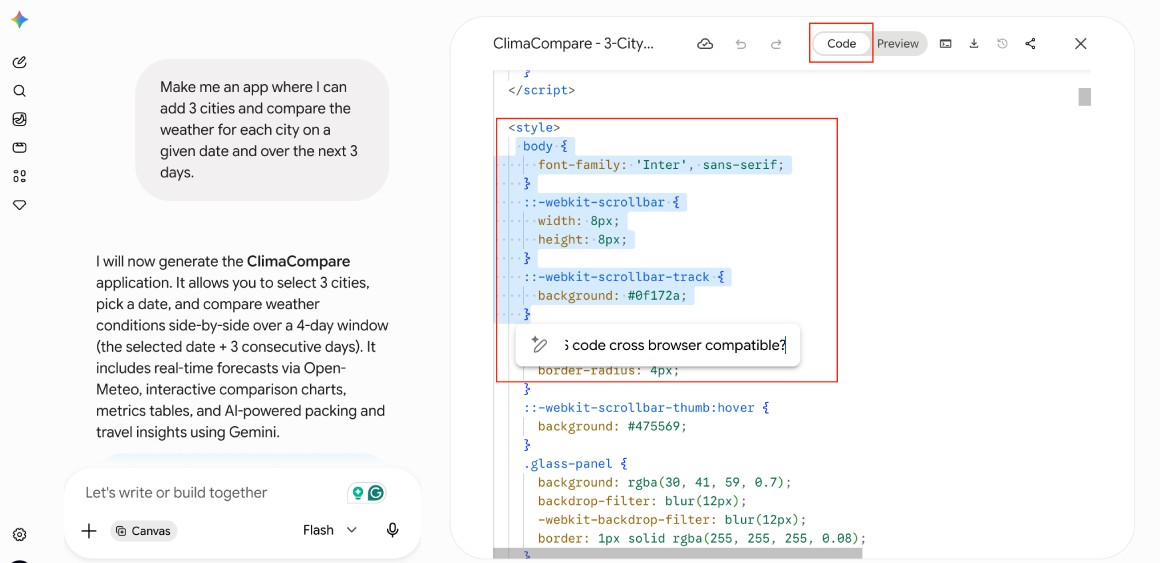
Task: Open the console panel icon
Action: tap(945, 44)
